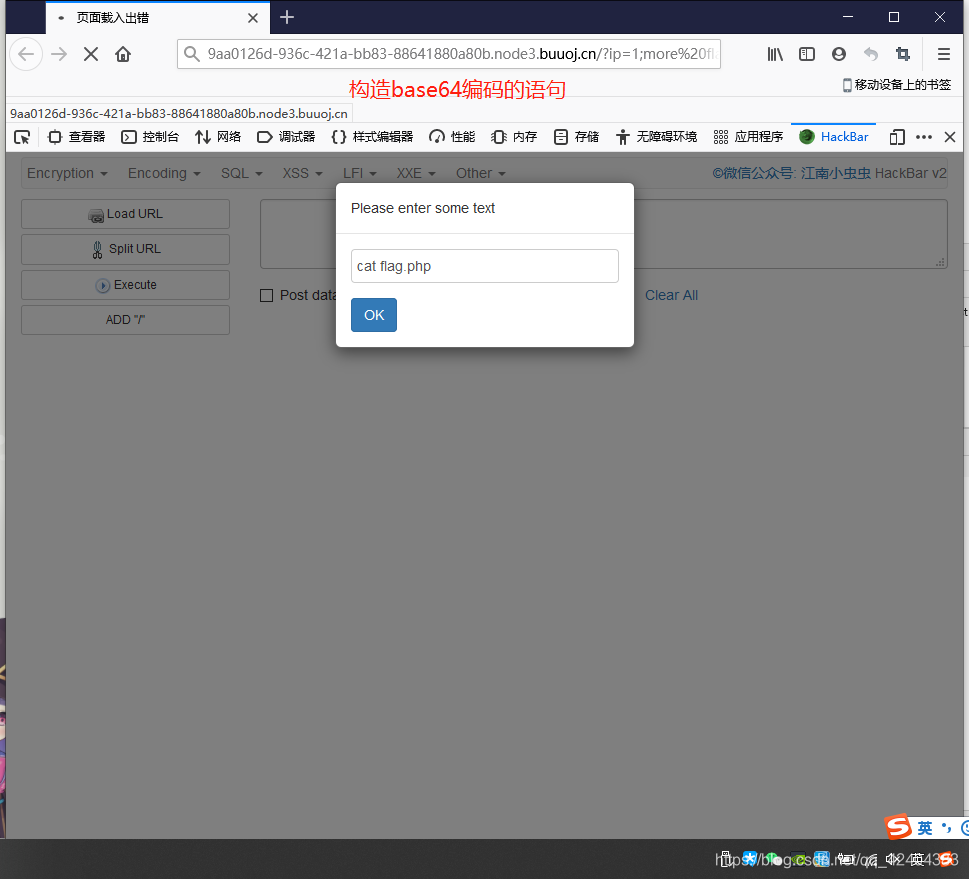Activate the element picker tool
The height and width of the screenshot is (879, 969).
pos(22,137)
